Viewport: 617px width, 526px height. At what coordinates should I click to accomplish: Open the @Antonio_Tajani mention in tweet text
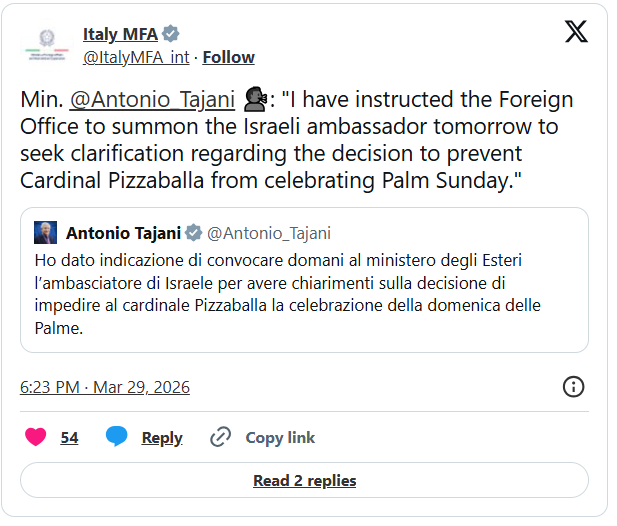153,100
